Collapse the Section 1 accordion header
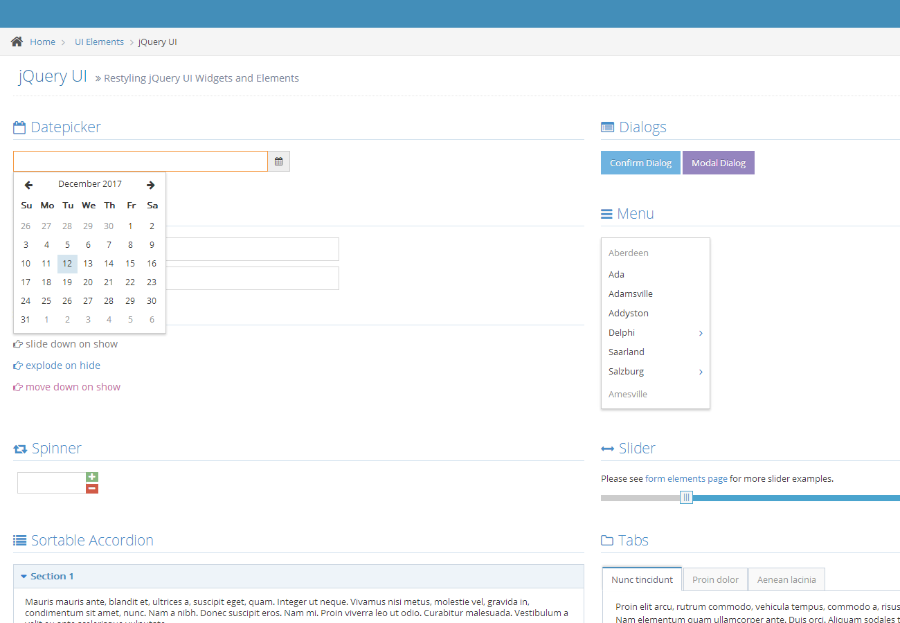The height and width of the screenshot is (623, 900). [298, 576]
